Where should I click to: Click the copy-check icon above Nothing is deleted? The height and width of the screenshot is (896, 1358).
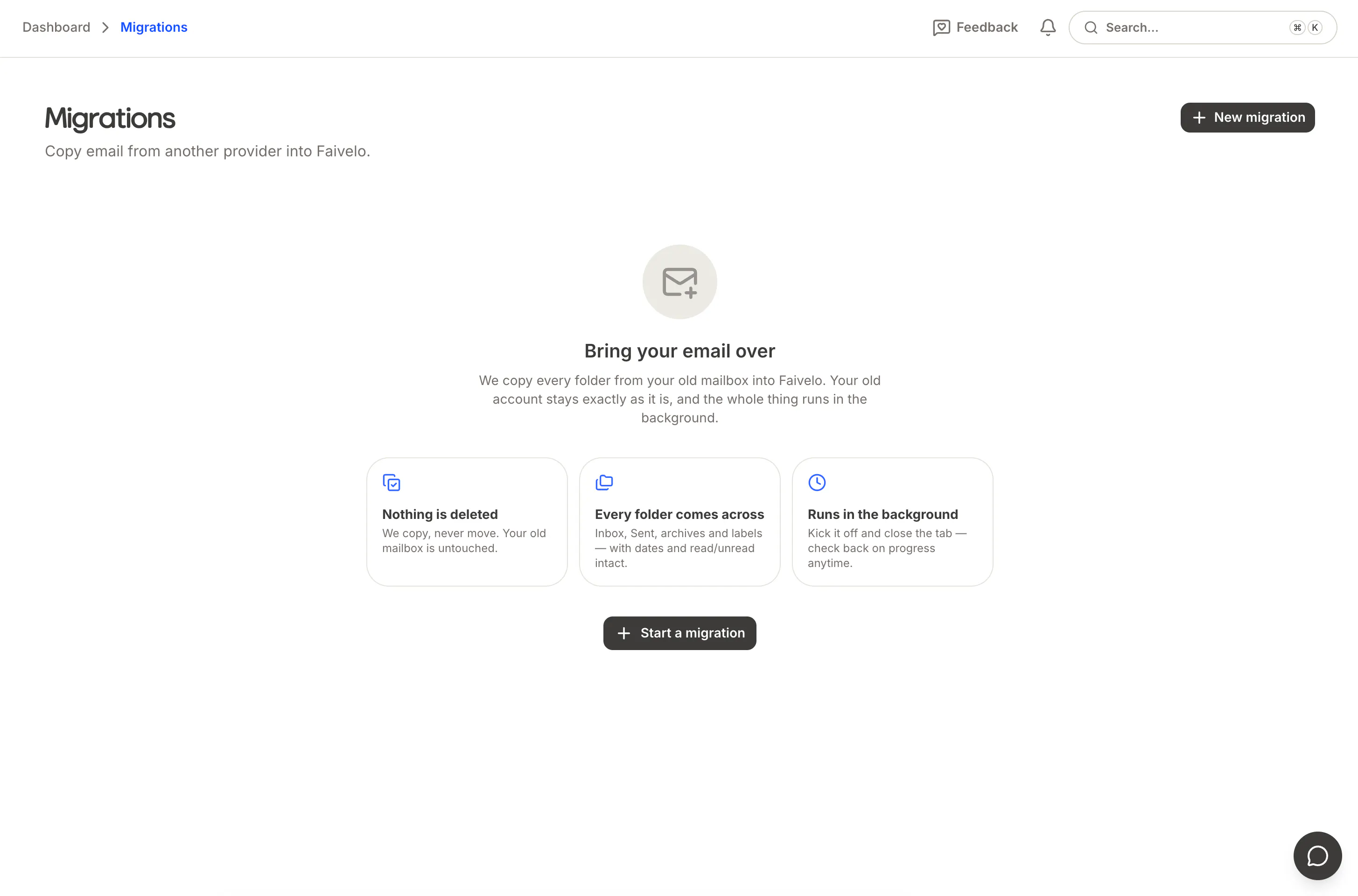(x=392, y=482)
